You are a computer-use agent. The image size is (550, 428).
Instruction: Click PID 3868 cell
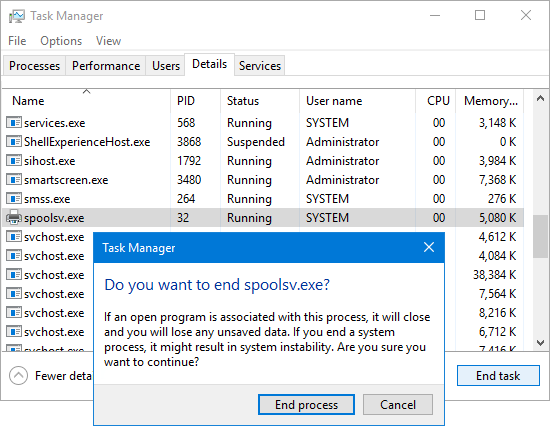(x=189, y=141)
